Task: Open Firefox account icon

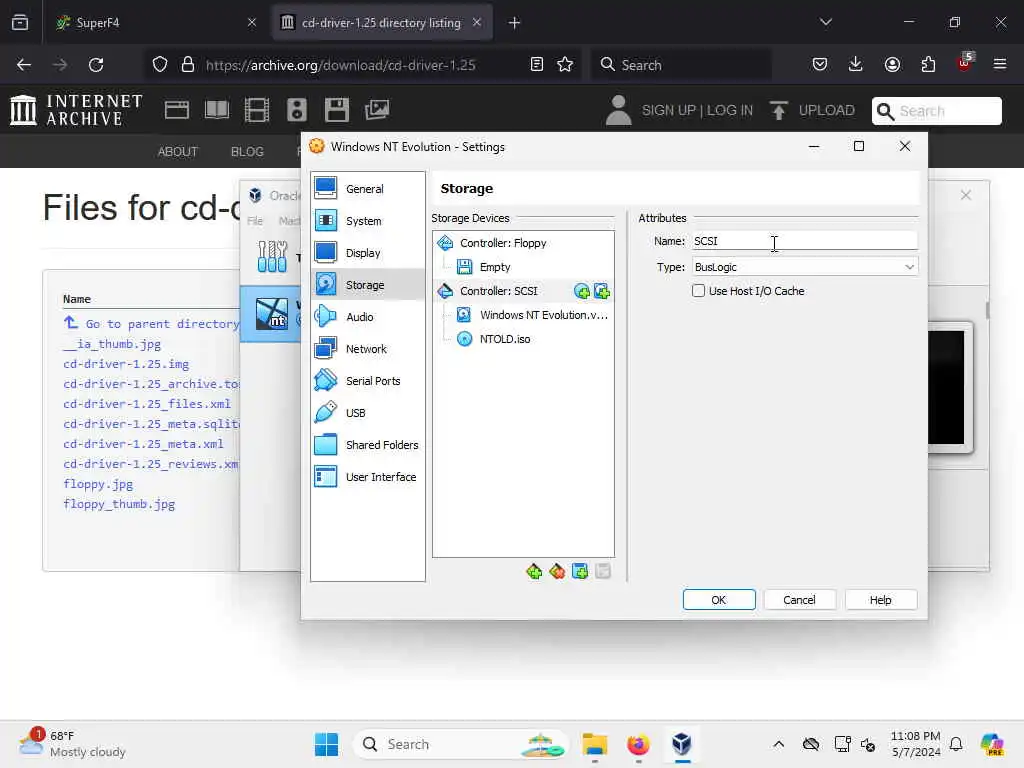Action: click(892, 64)
